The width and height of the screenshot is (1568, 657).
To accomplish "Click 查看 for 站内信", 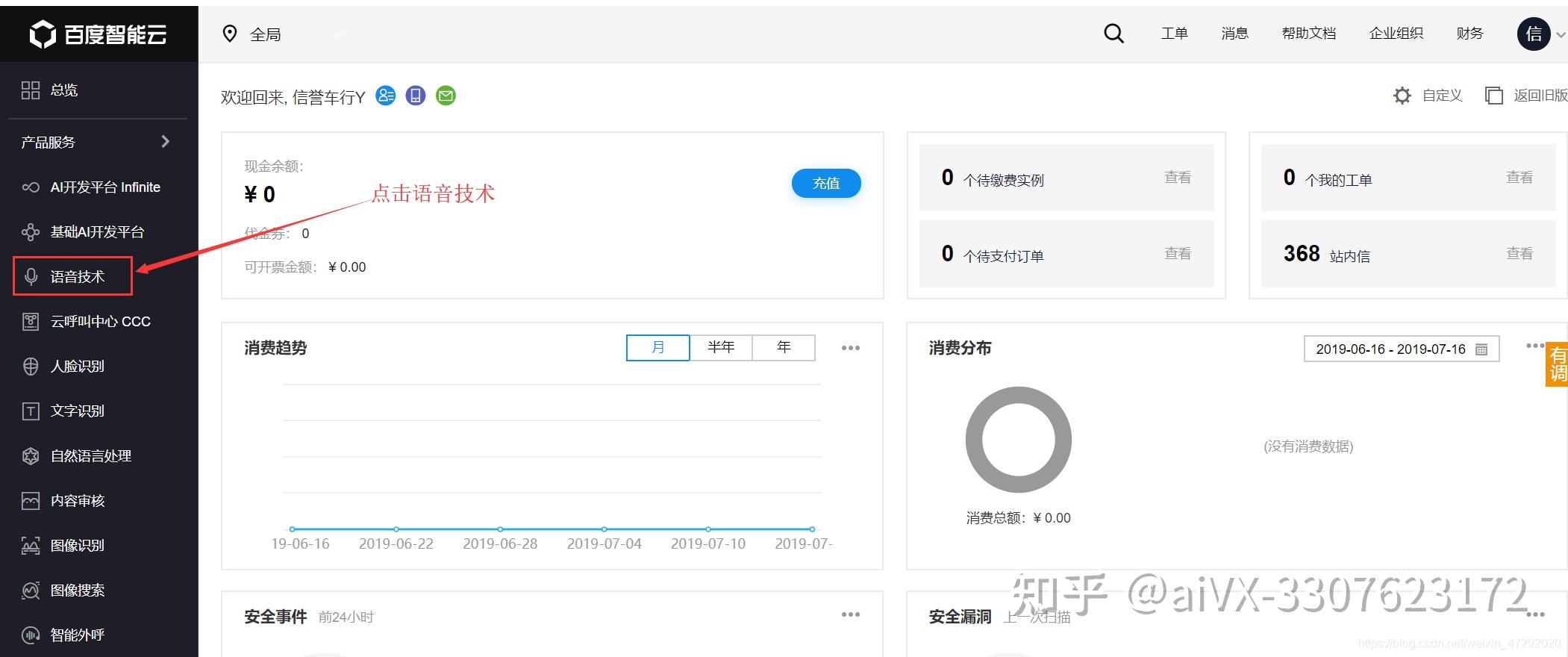I will pyautogui.click(x=1519, y=254).
